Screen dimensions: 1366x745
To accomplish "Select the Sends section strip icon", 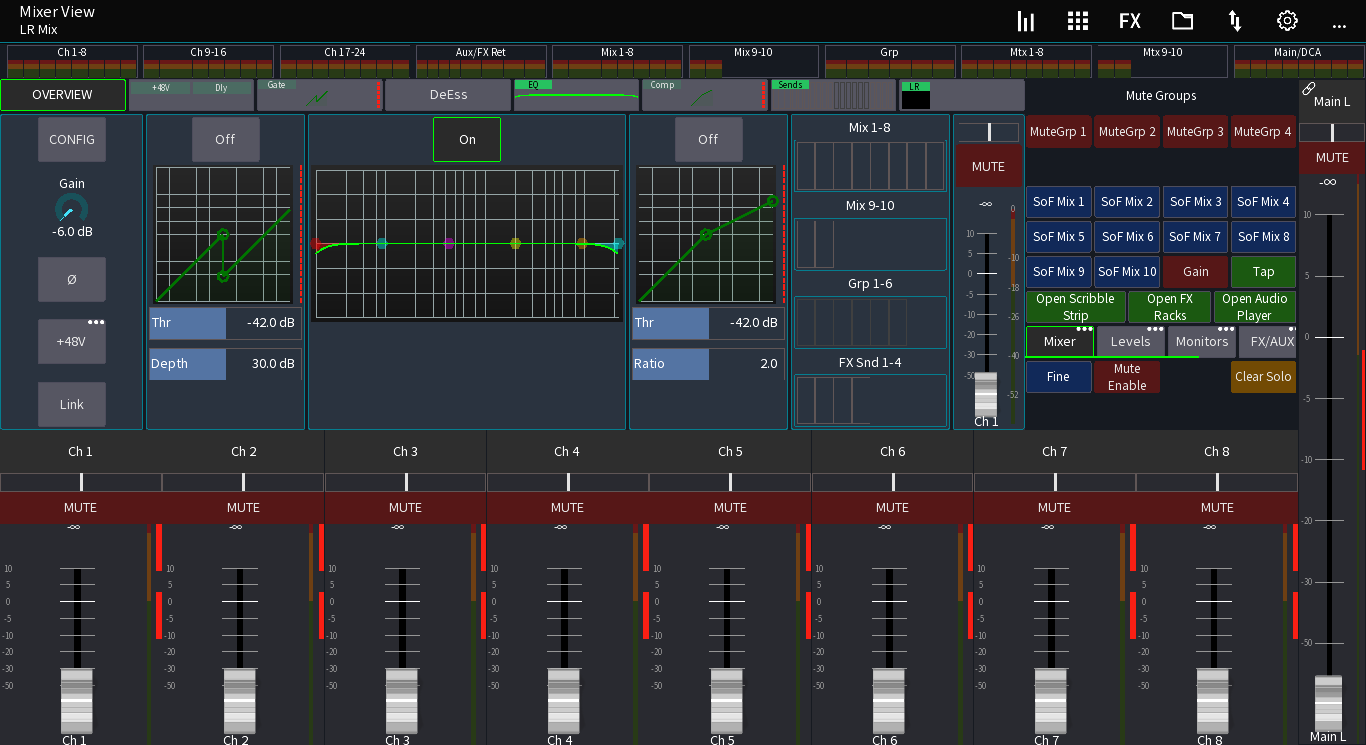I will (832, 95).
